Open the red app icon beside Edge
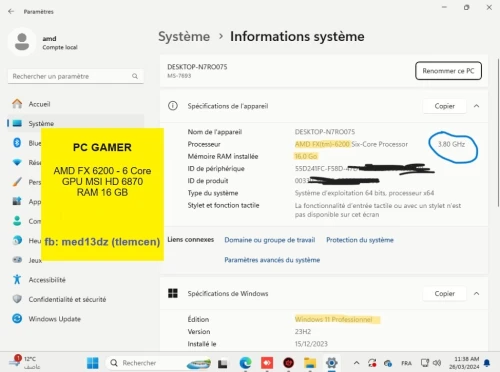Image resolution: width=500 pixels, height=372 pixels. click(267, 363)
